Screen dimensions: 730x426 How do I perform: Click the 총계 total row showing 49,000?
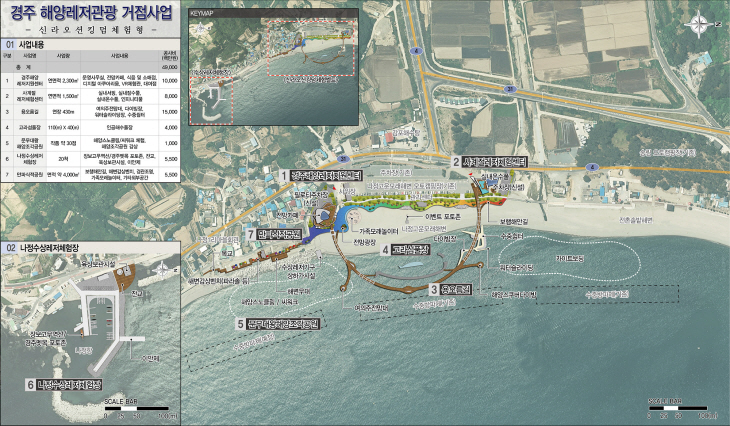pos(90,67)
